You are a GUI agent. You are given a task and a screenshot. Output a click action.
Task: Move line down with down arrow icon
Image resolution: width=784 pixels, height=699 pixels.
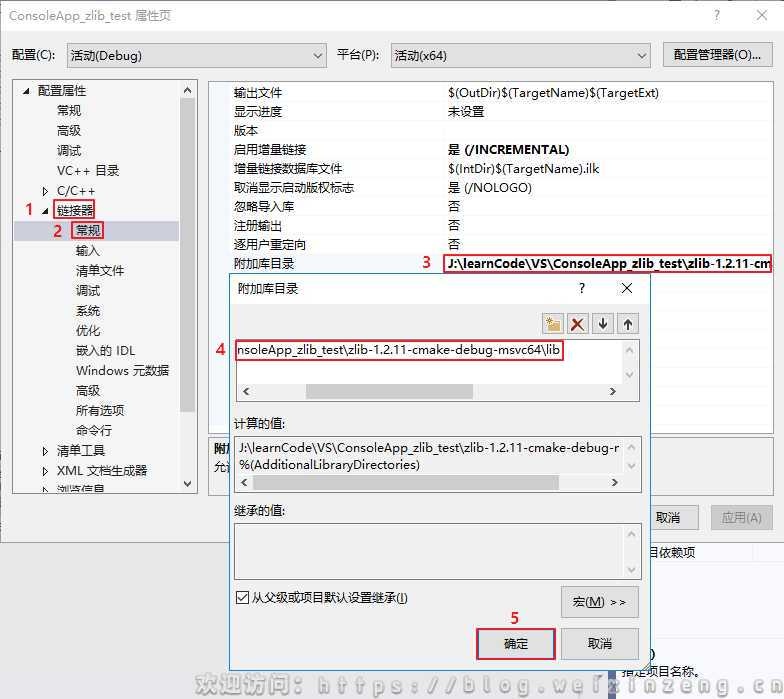click(603, 324)
